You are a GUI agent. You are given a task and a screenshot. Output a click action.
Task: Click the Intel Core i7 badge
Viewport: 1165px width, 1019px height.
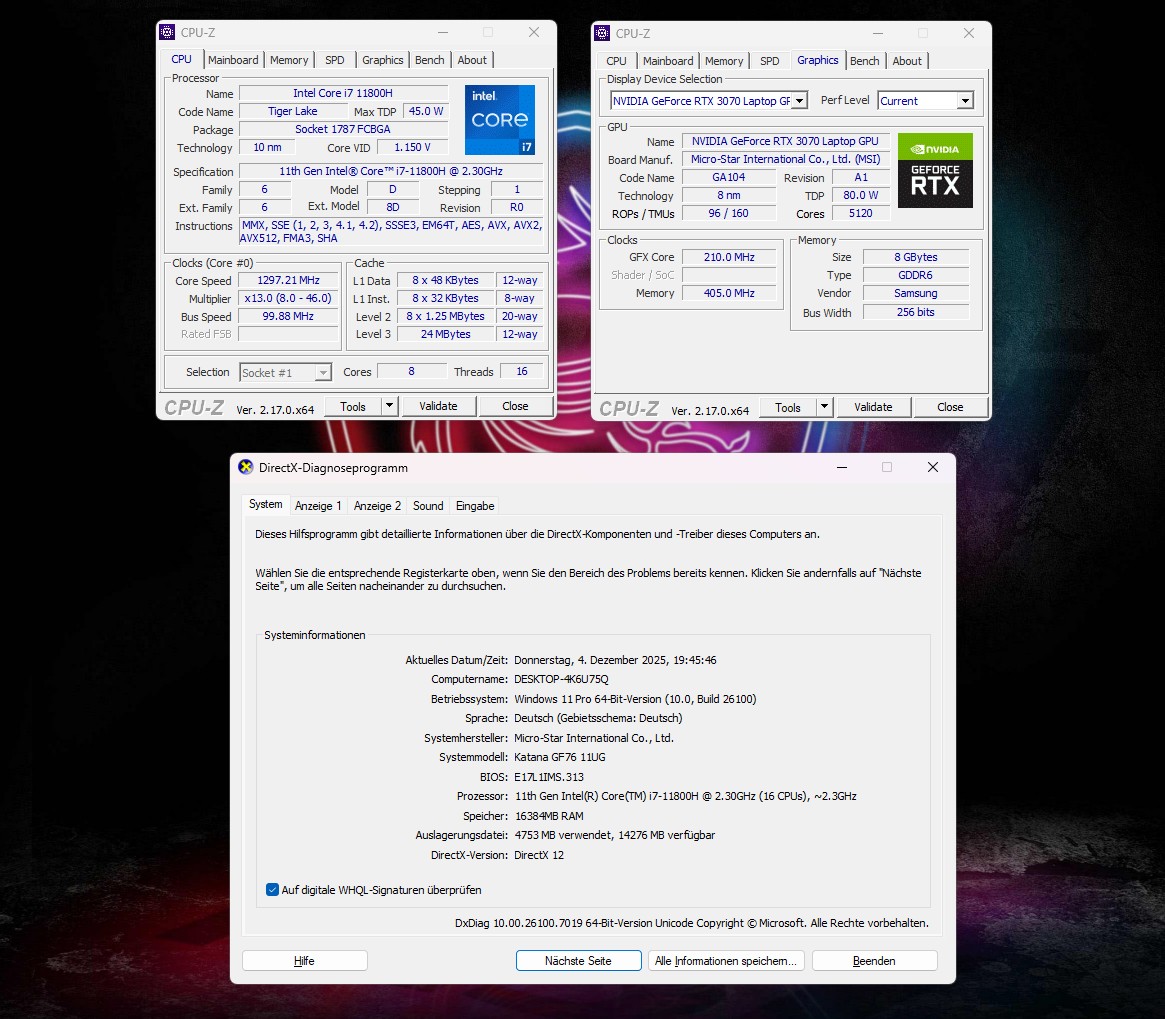499,120
